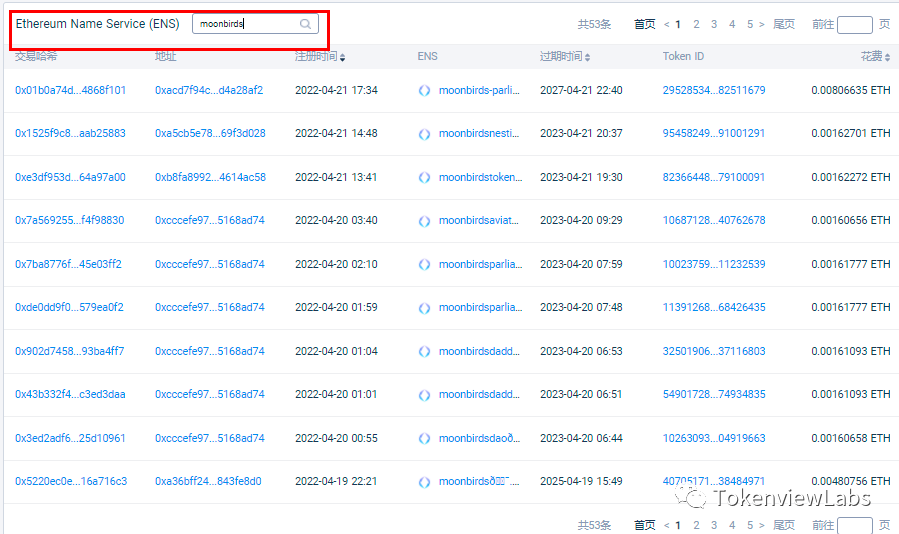Open address 0xacd7f94c...d4a28af2
This screenshot has width=899, height=534.
click(209, 90)
